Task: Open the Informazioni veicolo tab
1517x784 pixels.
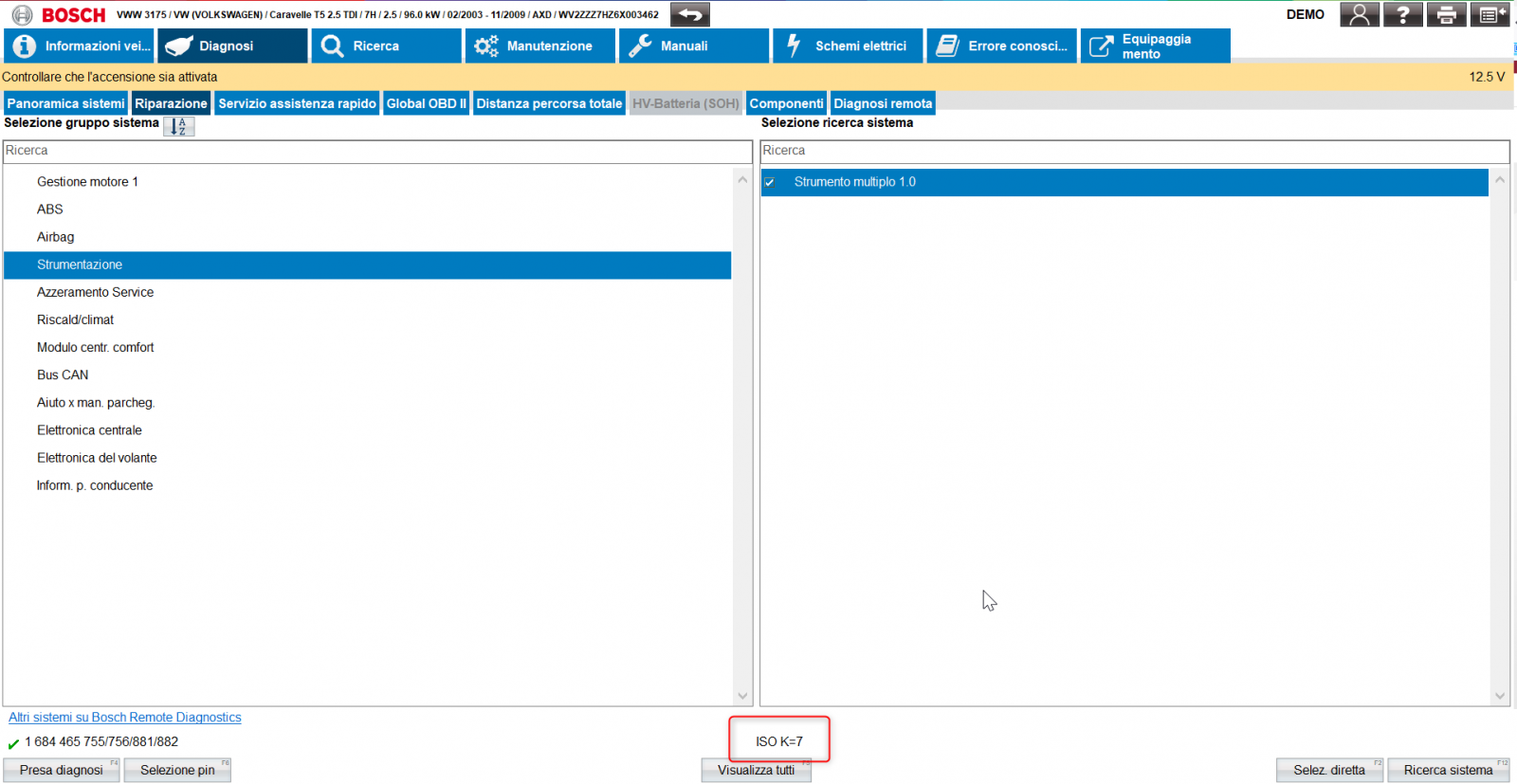Action: pos(79,46)
